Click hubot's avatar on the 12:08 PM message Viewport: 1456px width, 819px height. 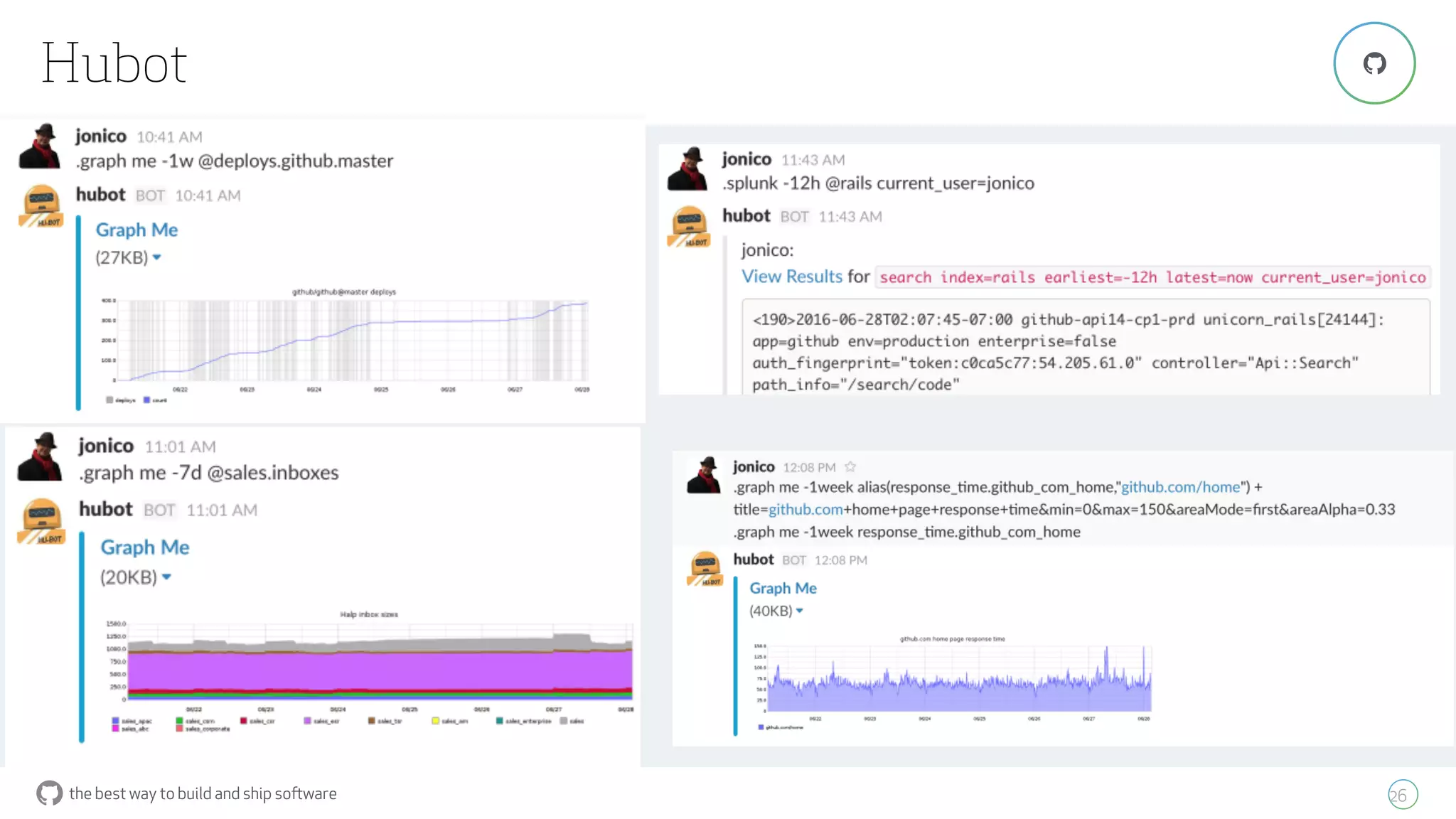coord(705,569)
